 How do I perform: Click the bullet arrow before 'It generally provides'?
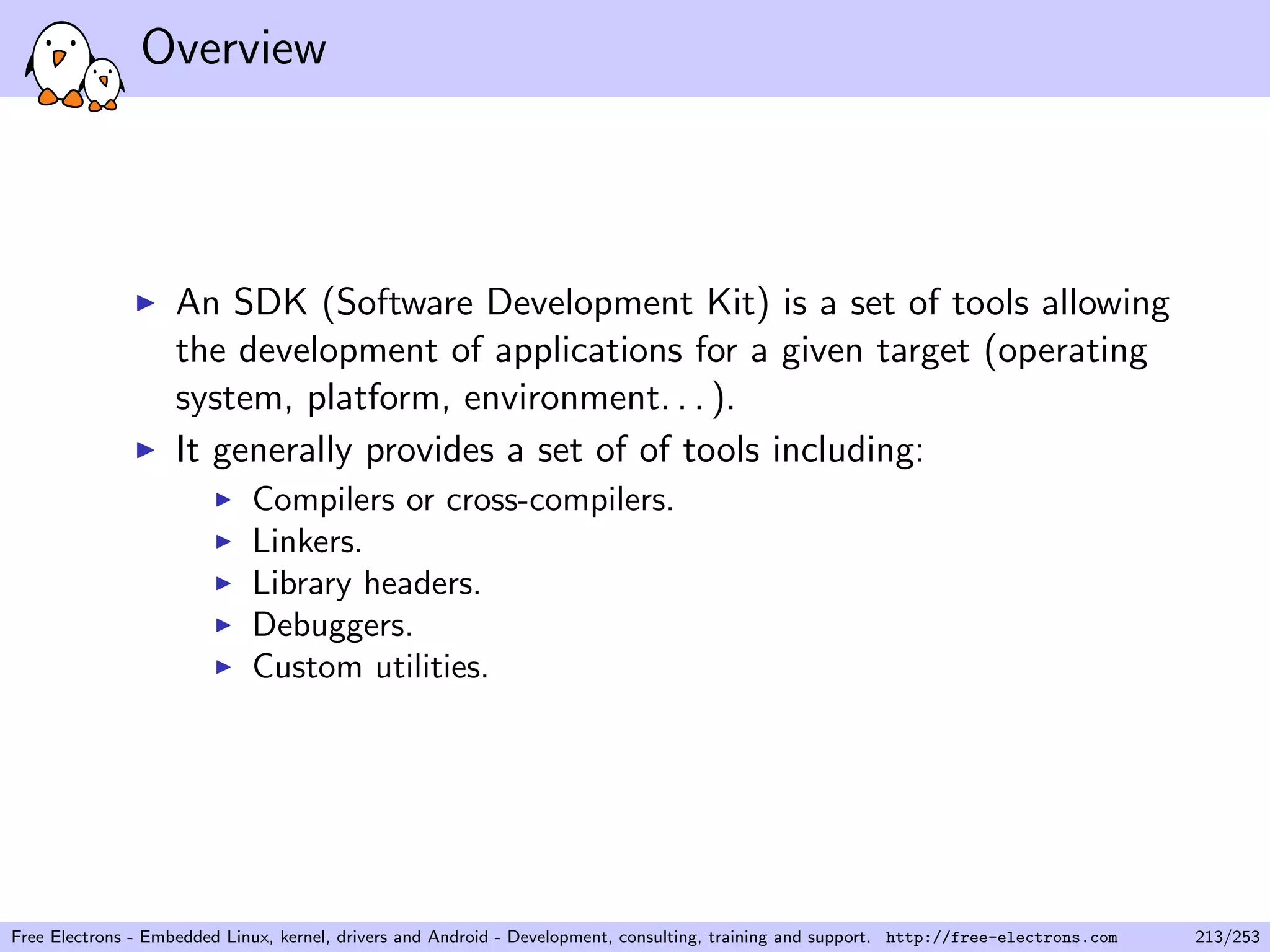pyautogui.click(x=145, y=450)
